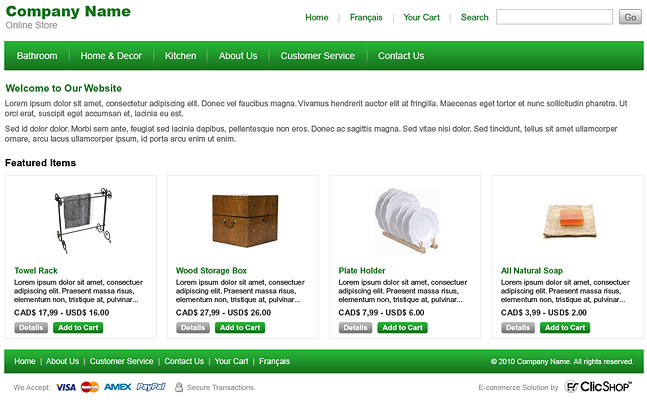Click the PayPal payment icon
This screenshot has width=647, height=403.
point(151,387)
